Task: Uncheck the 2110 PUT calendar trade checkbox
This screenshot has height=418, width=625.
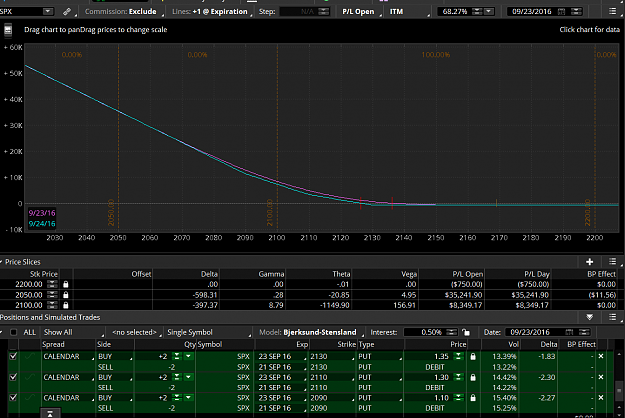Action: click(13, 377)
